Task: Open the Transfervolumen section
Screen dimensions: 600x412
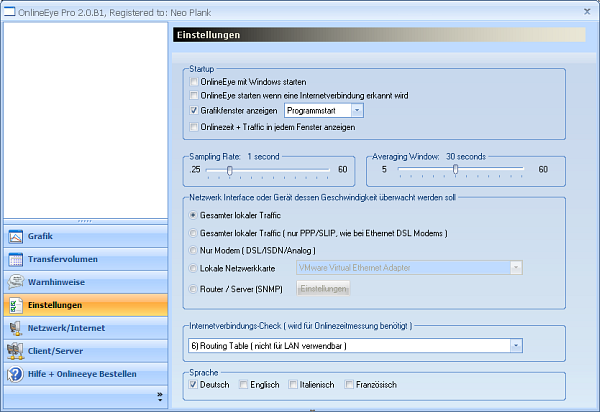Action: point(86,259)
